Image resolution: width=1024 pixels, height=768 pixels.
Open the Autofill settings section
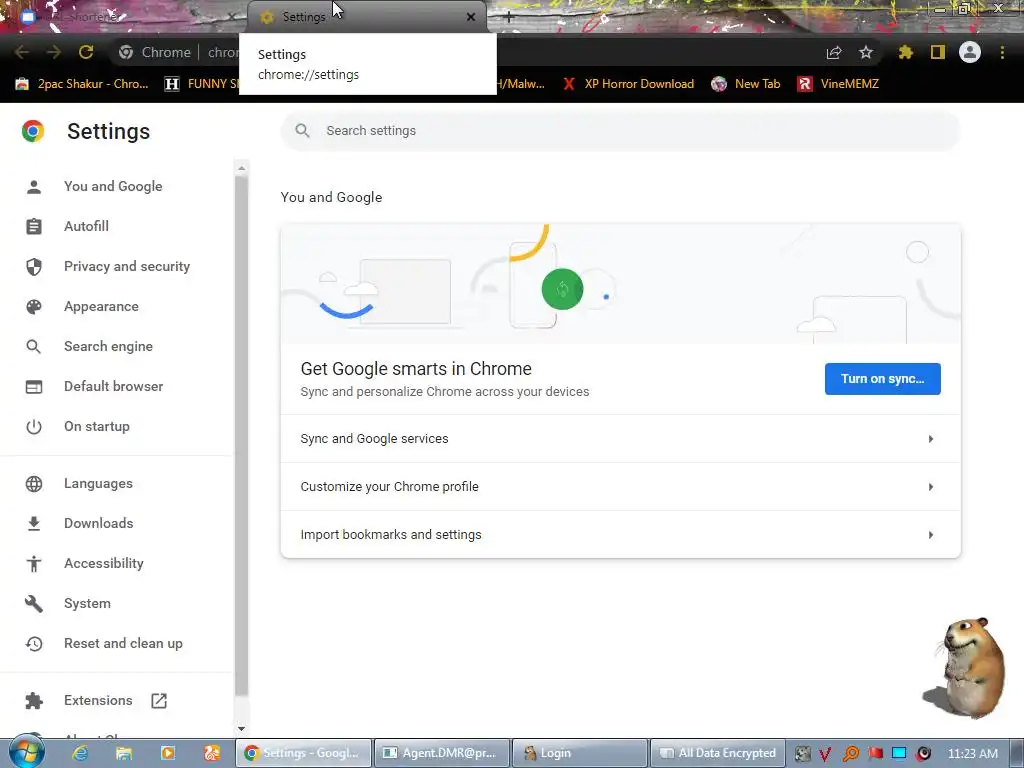[86, 226]
